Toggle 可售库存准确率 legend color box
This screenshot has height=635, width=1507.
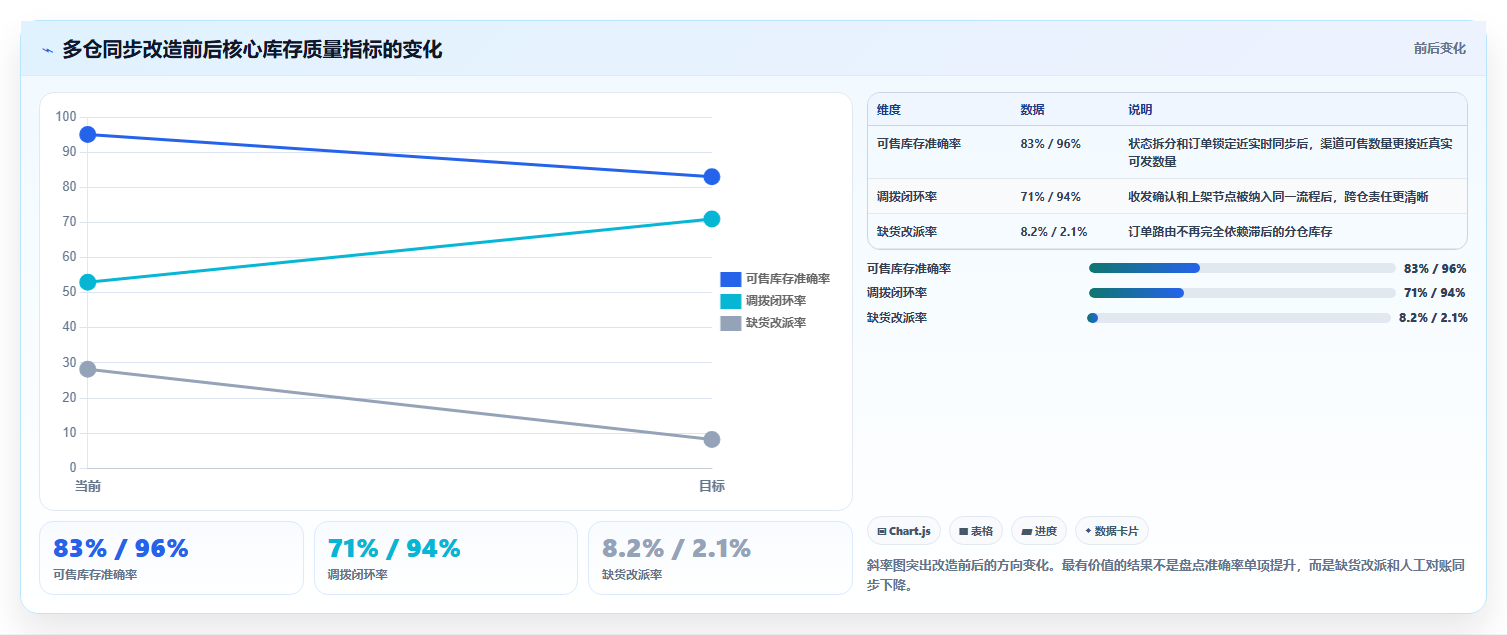click(730, 279)
